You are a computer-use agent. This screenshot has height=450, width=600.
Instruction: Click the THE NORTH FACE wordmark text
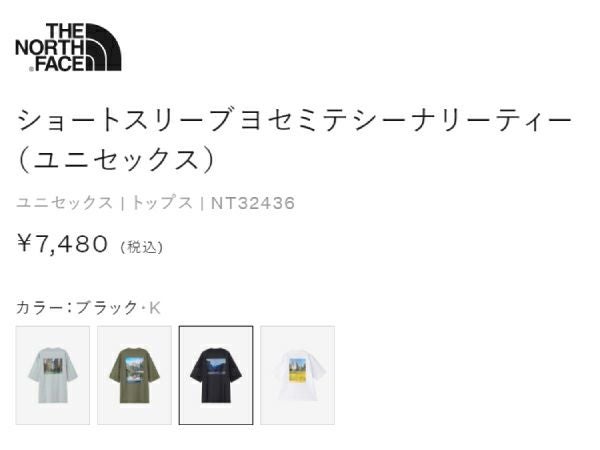pos(50,47)
